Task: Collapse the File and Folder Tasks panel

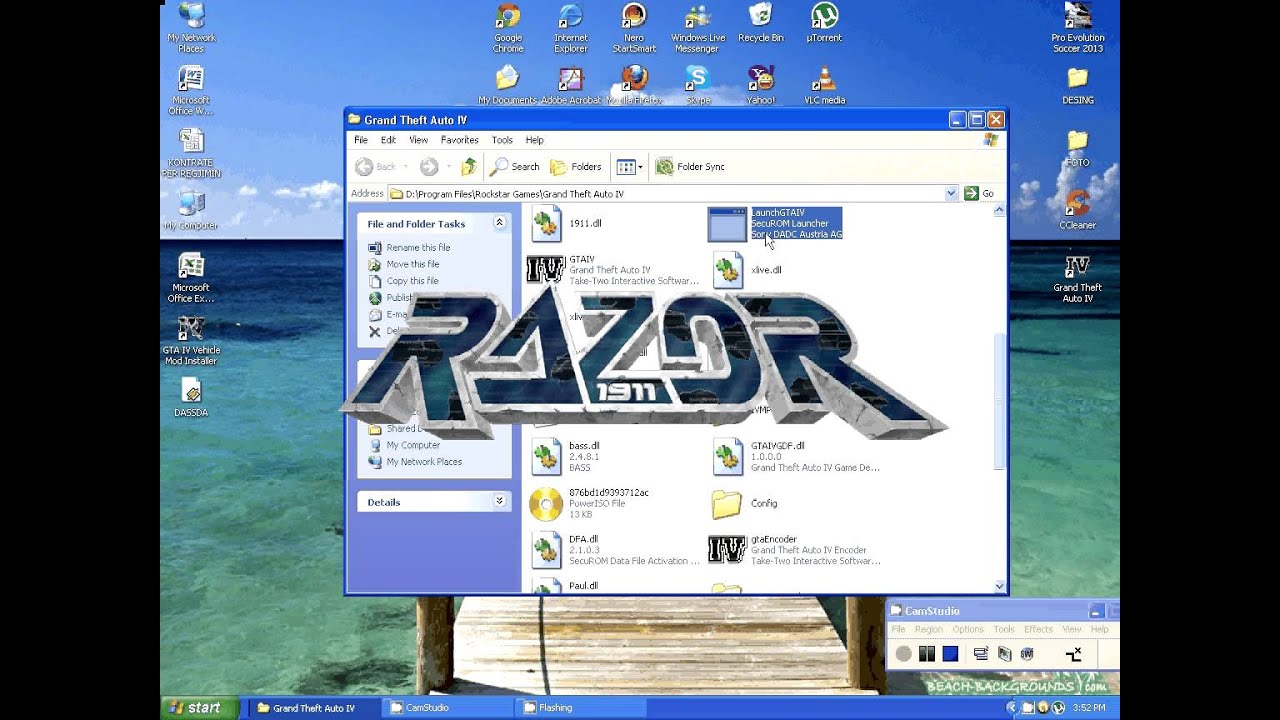Action: (499, 224)
